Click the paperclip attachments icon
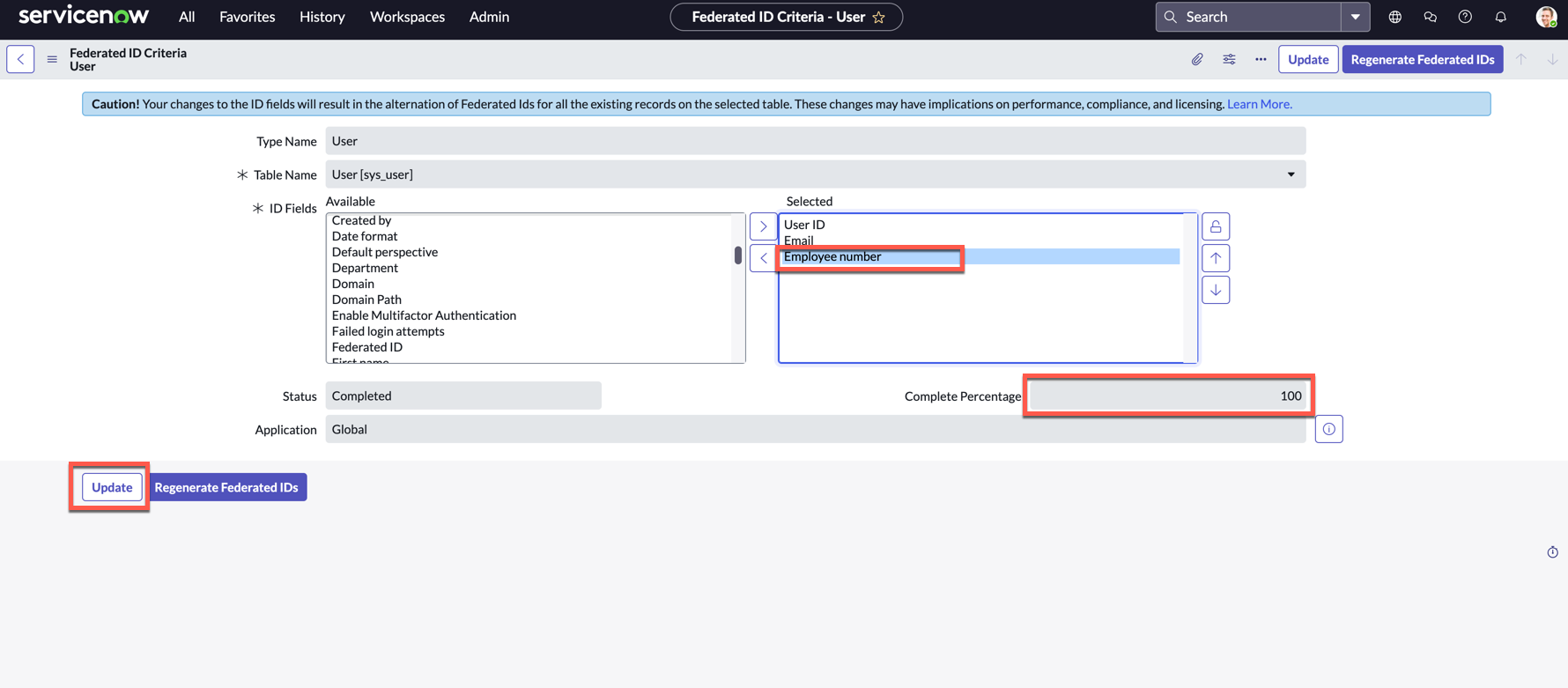This screenshot has height=688, width=1568. coord(1197,59)
